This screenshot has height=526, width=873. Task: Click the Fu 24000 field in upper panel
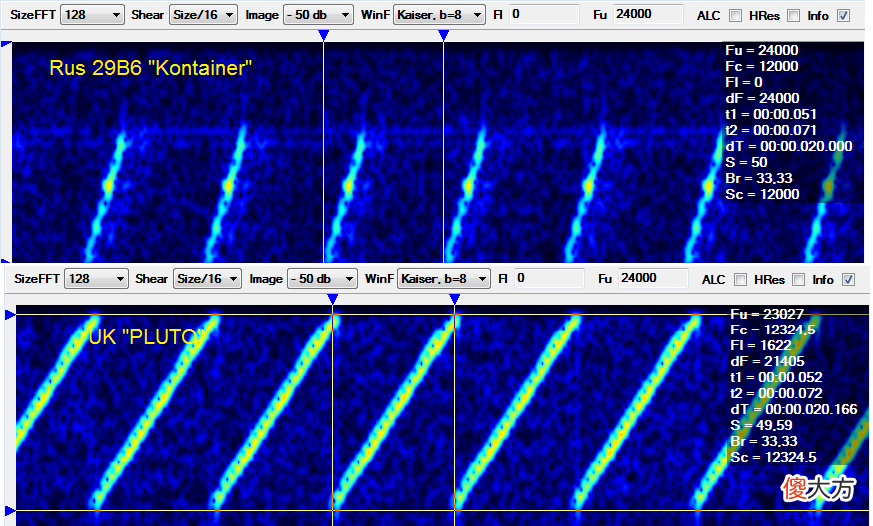[648, 14]
